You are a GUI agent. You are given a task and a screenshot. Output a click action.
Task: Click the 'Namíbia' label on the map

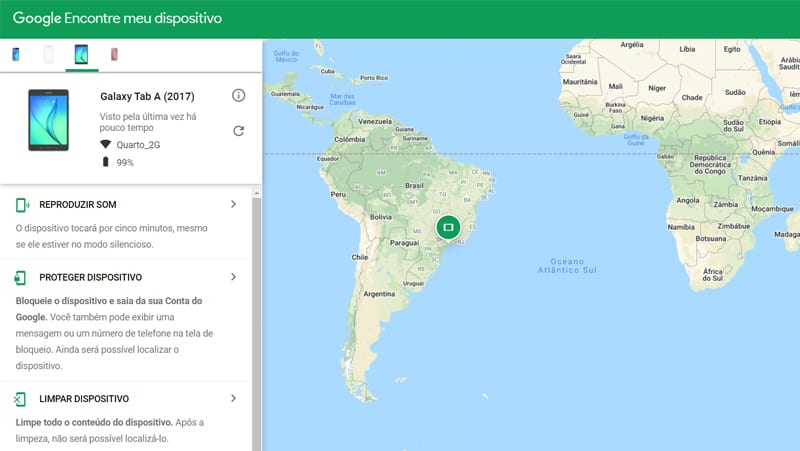click(681, 227)
